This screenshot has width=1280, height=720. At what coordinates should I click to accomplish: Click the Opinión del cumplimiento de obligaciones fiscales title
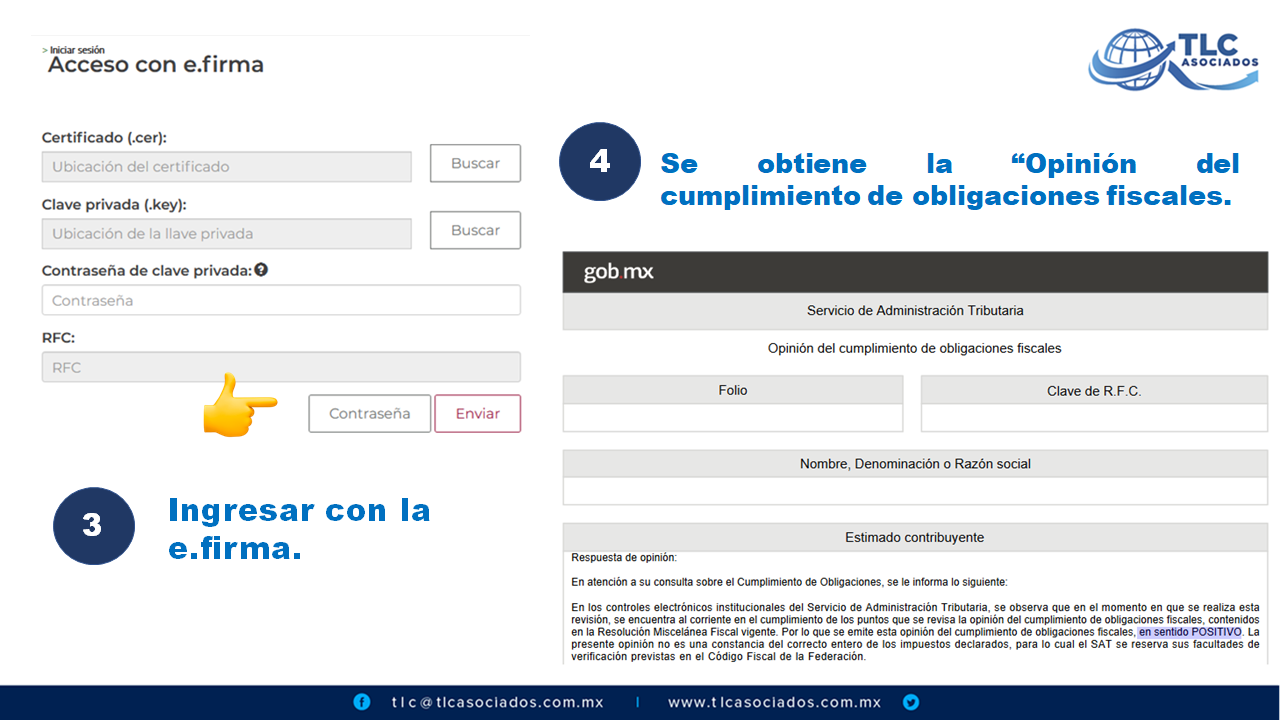pos(915,349)
